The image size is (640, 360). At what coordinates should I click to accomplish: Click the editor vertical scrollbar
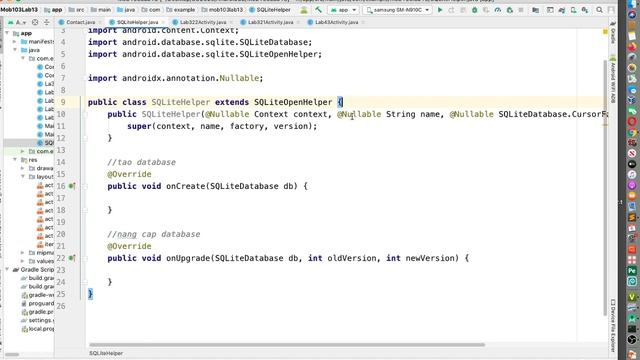[605, 188]
